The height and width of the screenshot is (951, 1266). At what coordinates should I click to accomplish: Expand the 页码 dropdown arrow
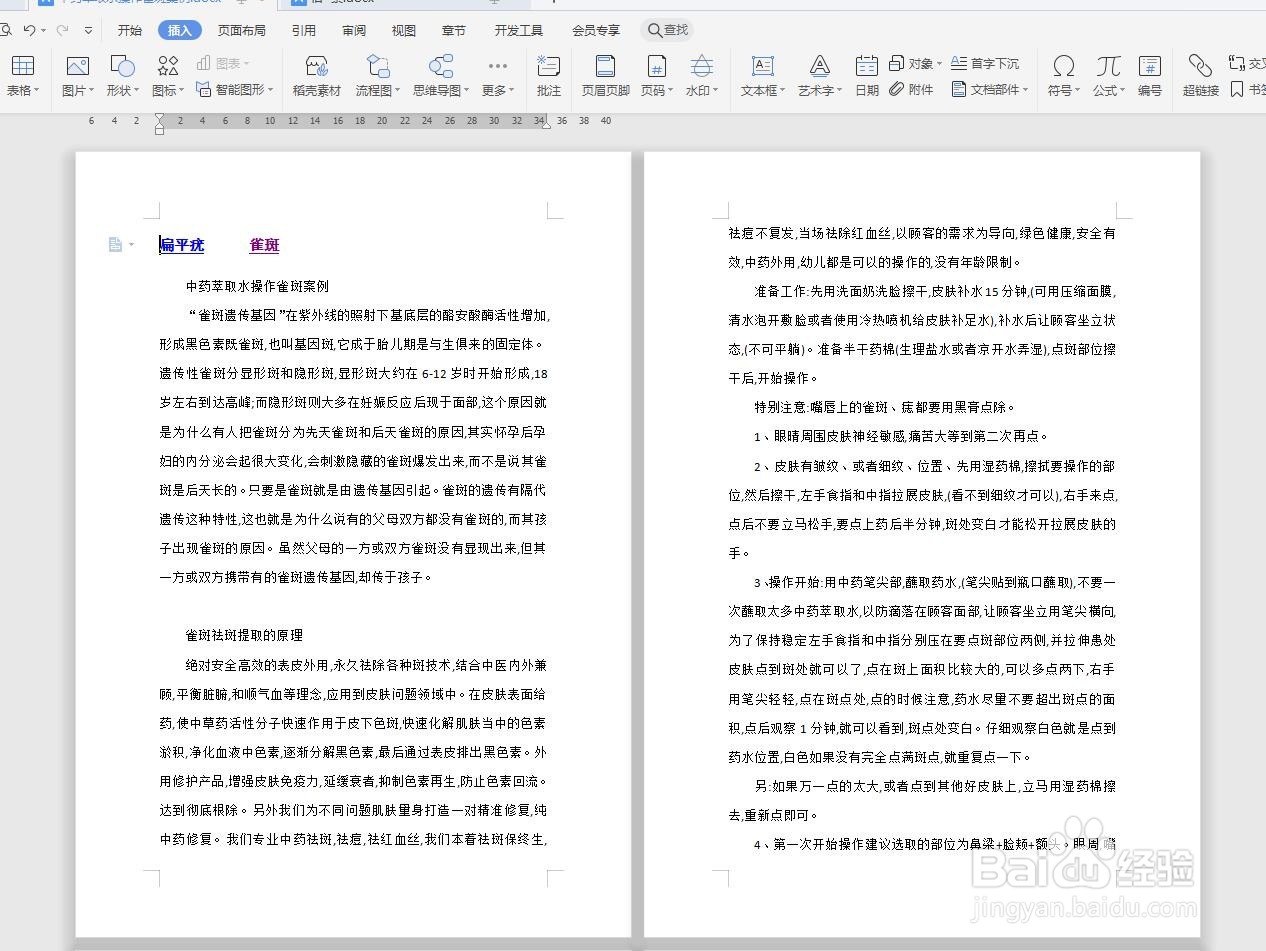(670, 90)
